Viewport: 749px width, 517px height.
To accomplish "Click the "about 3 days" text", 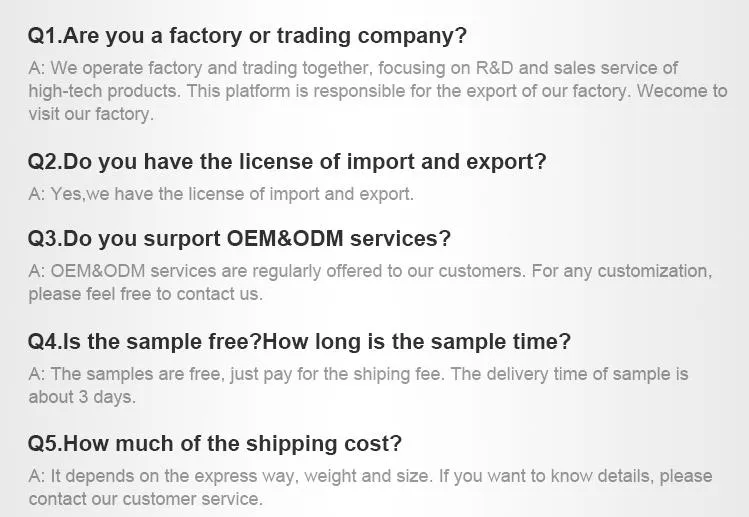I will tap(82, 397).
